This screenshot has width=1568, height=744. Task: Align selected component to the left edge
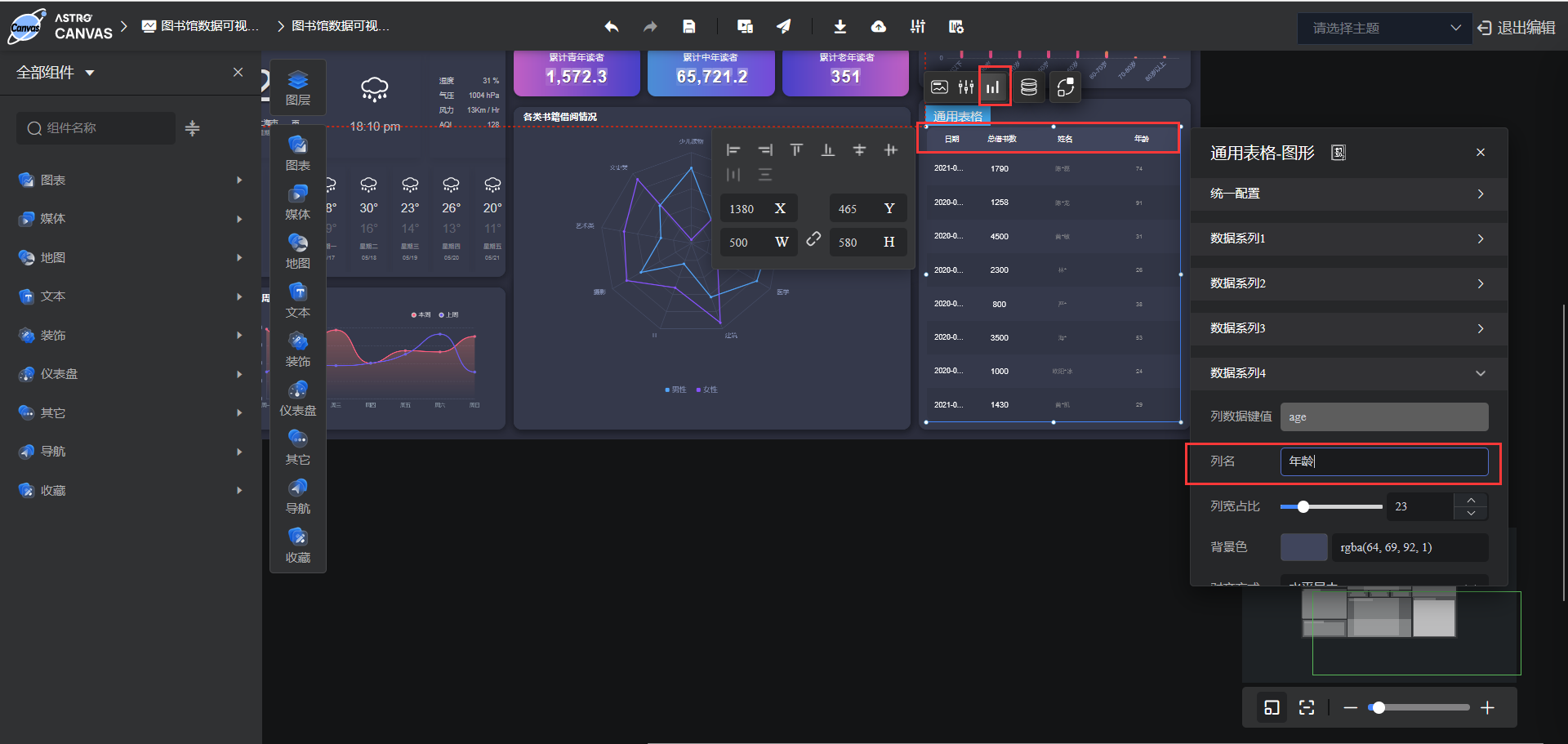click(733, 150)
